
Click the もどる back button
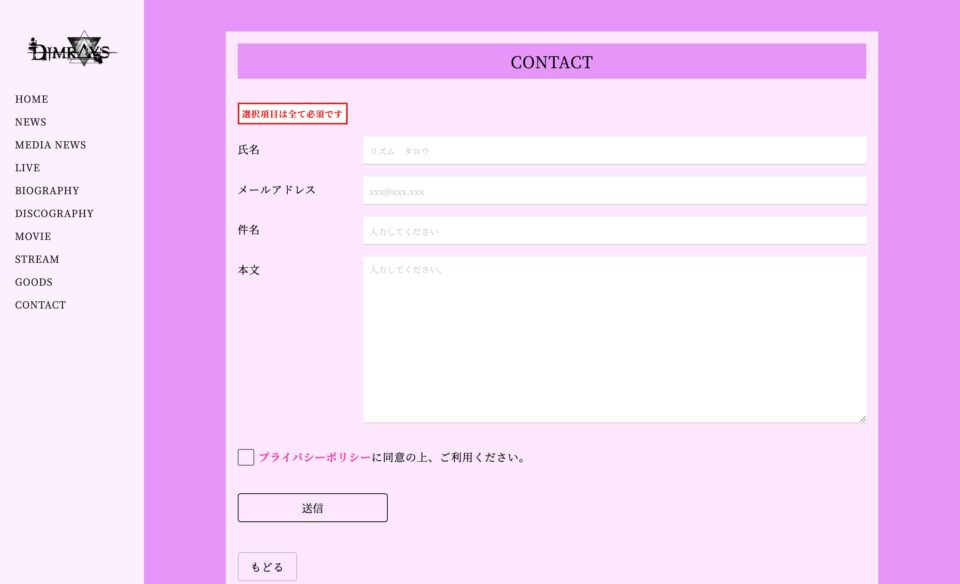coord(266,566)
